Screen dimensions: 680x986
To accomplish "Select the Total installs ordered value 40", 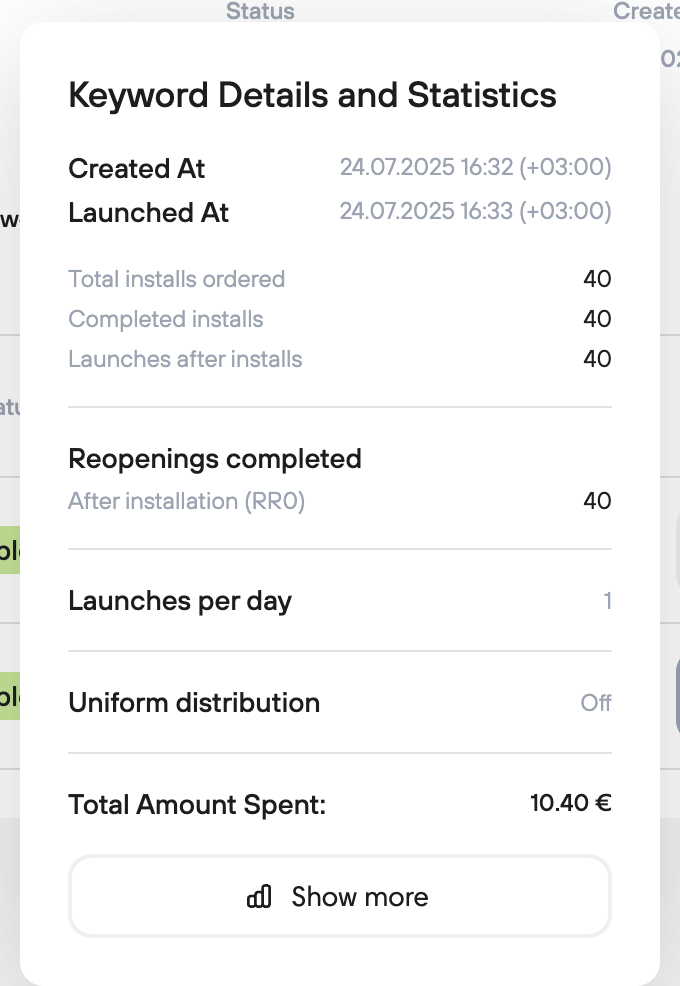I will pyautogui.click(x=597, y=279).
